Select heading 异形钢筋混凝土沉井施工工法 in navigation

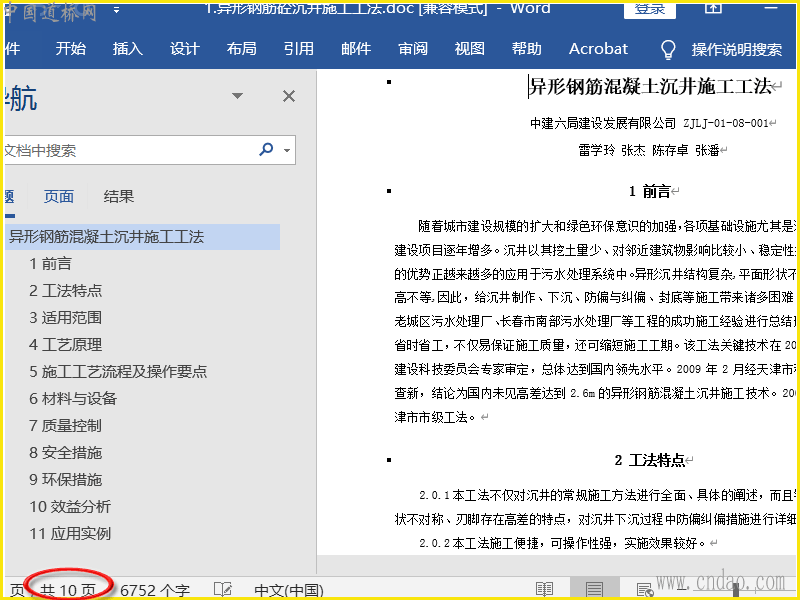pos(142,237)
